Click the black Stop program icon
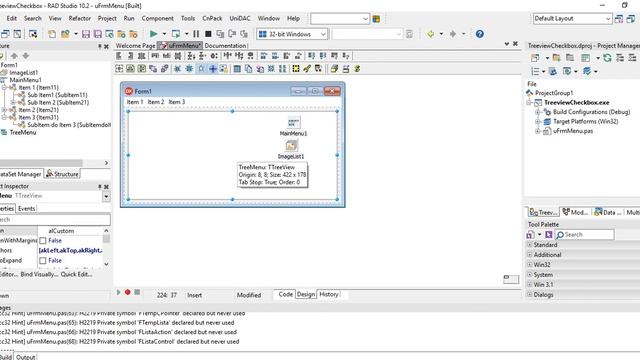The width and height of the screenshot is (640, 360). 208,34
